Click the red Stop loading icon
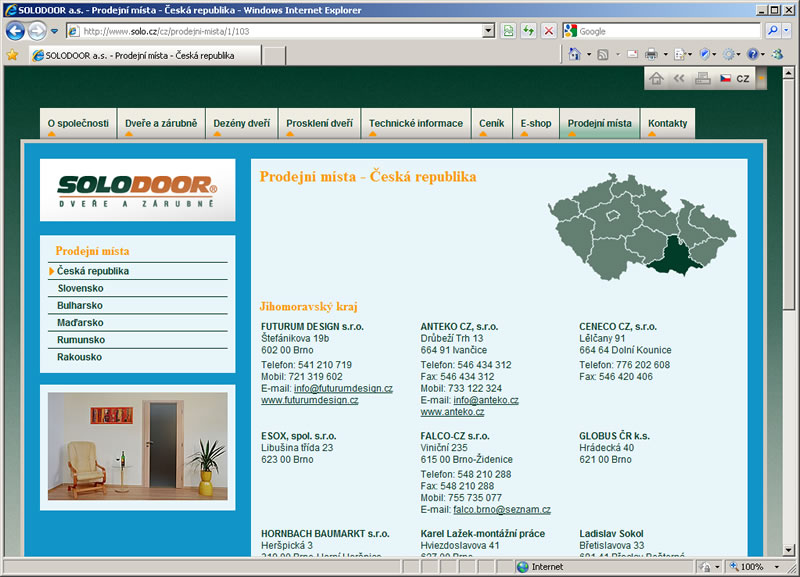800x577 pixels. pyautogui.click(x=548, y=31)
